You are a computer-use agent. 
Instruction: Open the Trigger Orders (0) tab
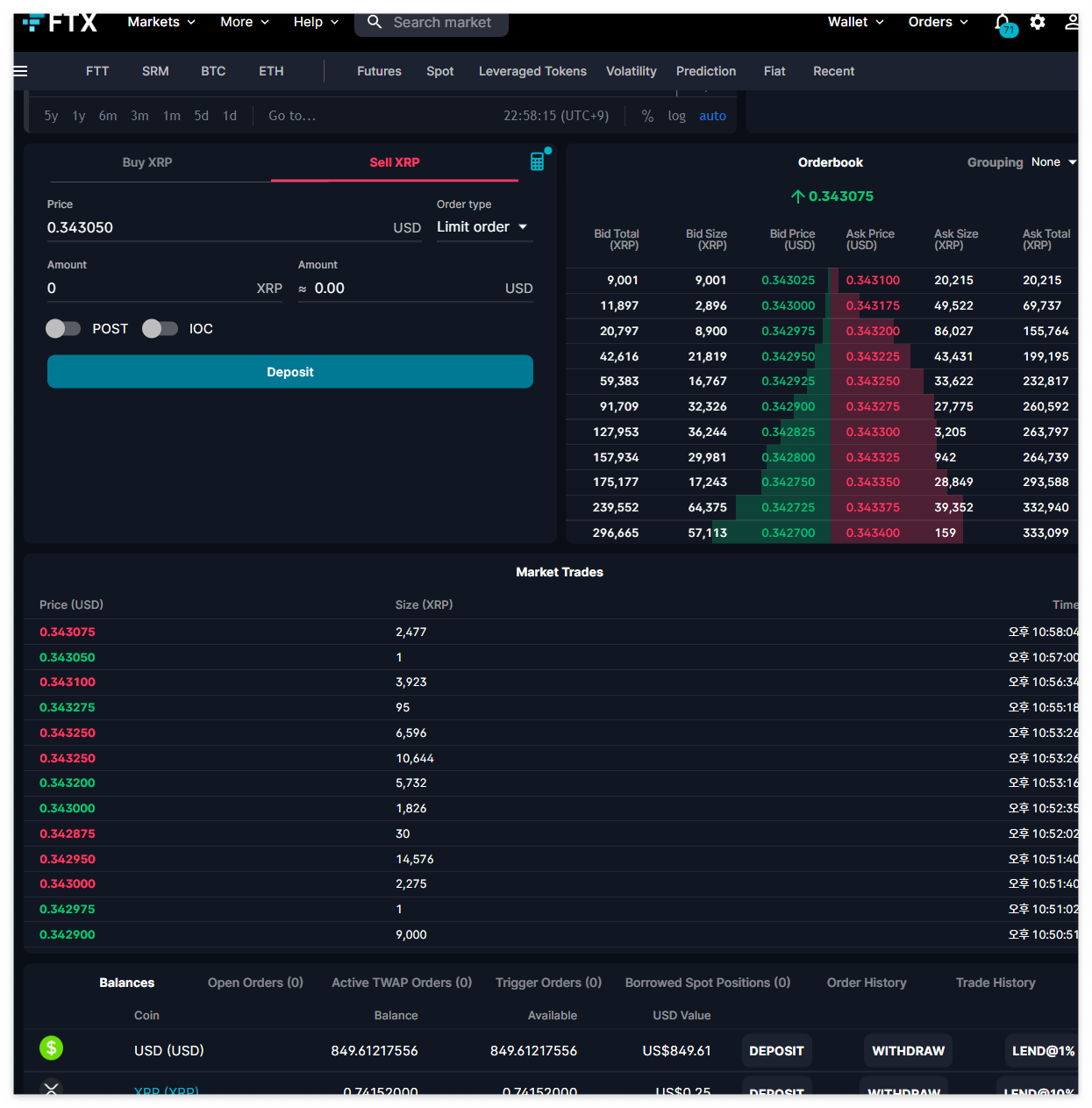tap(548, 983)
